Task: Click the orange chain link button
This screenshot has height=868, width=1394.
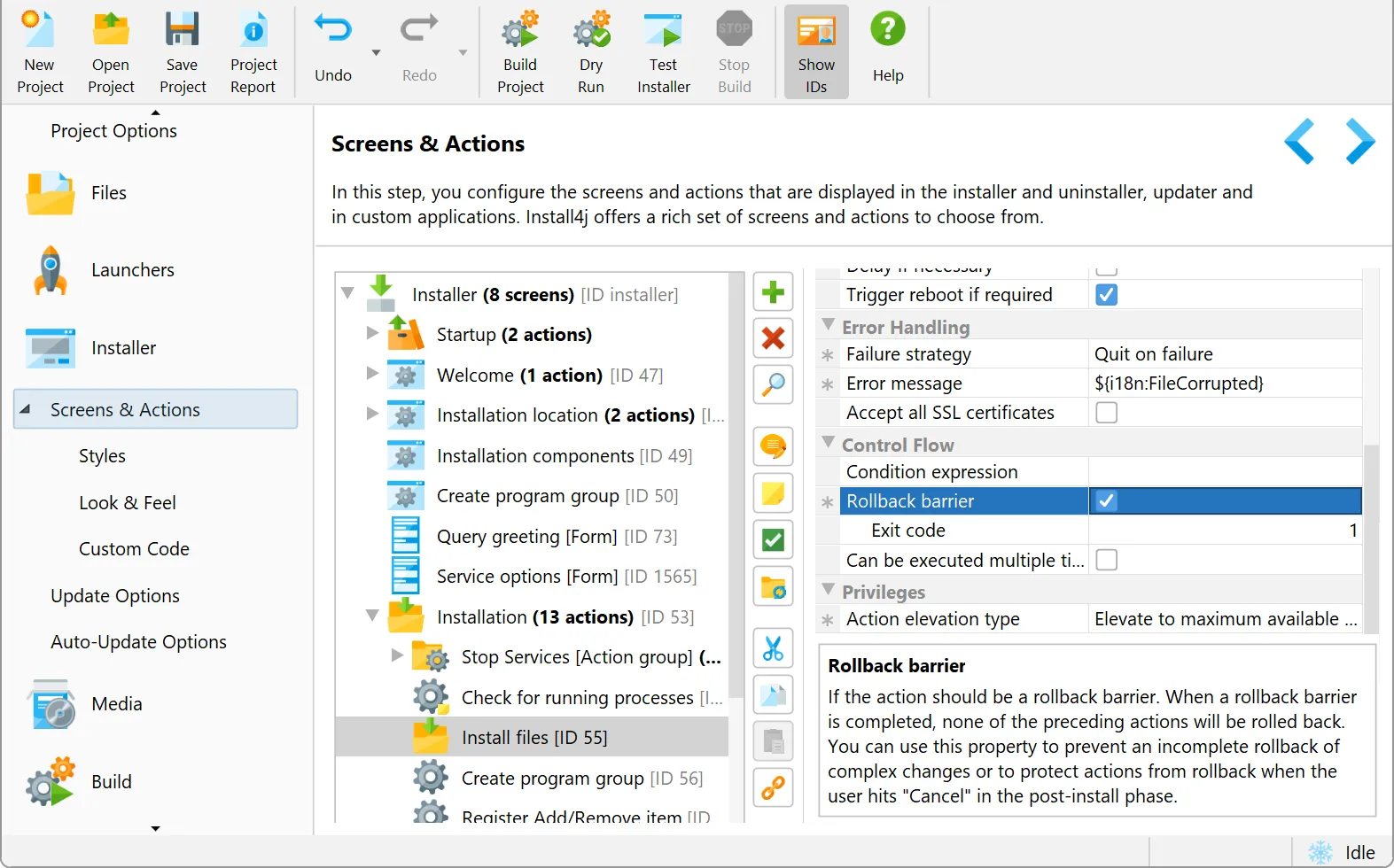Action: tap(773, 787)
